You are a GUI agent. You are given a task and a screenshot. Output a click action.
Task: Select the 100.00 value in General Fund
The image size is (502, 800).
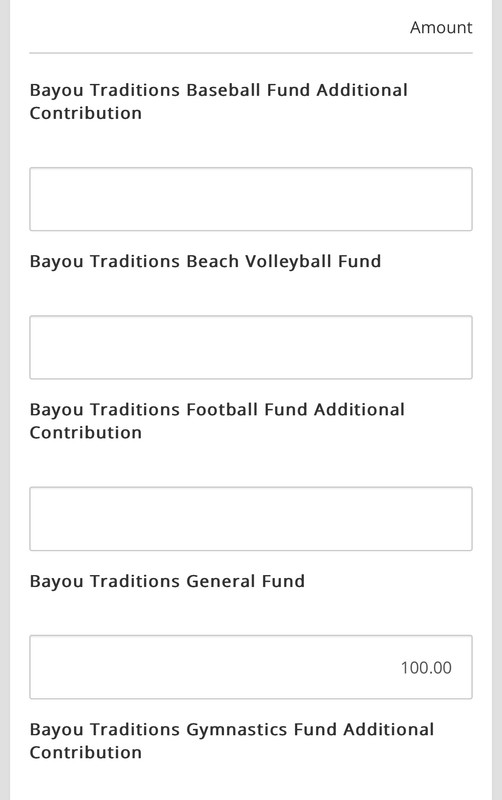point(426,667)
